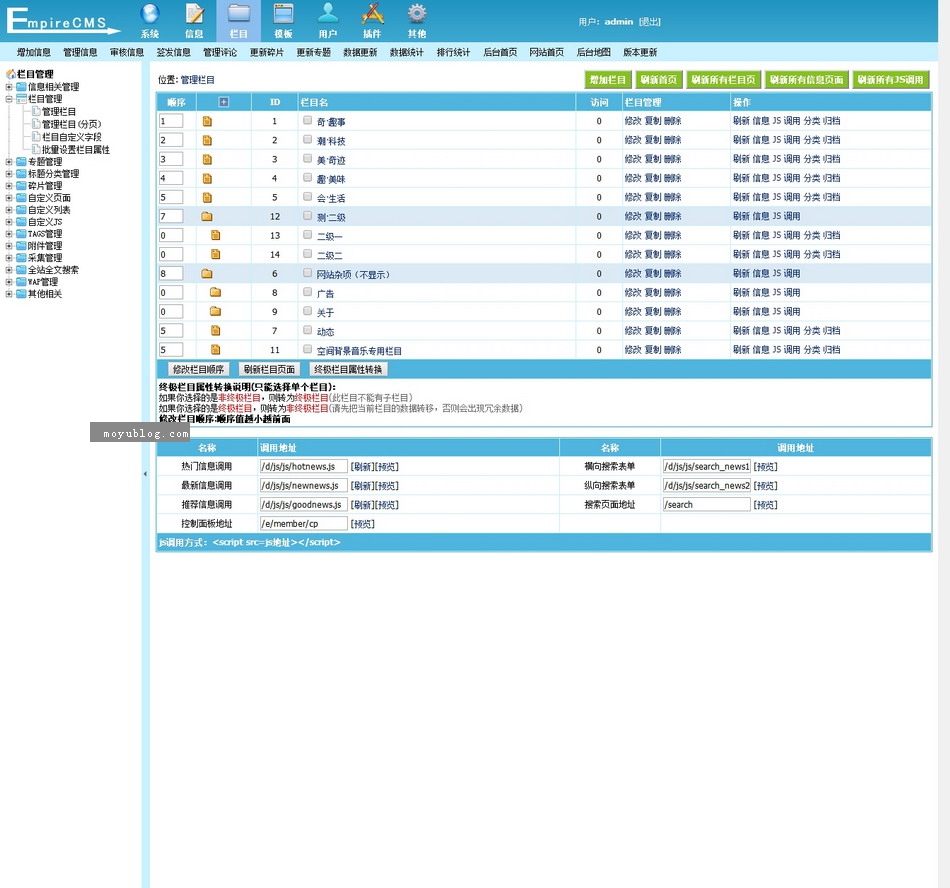Collapse the 栏目管理 tree node
Screen dimensions: 950x888
tap(9, 99)
